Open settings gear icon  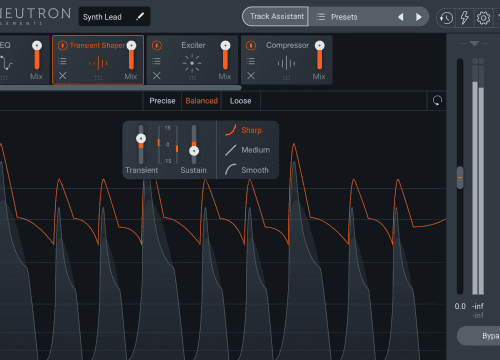coord(483,18)
